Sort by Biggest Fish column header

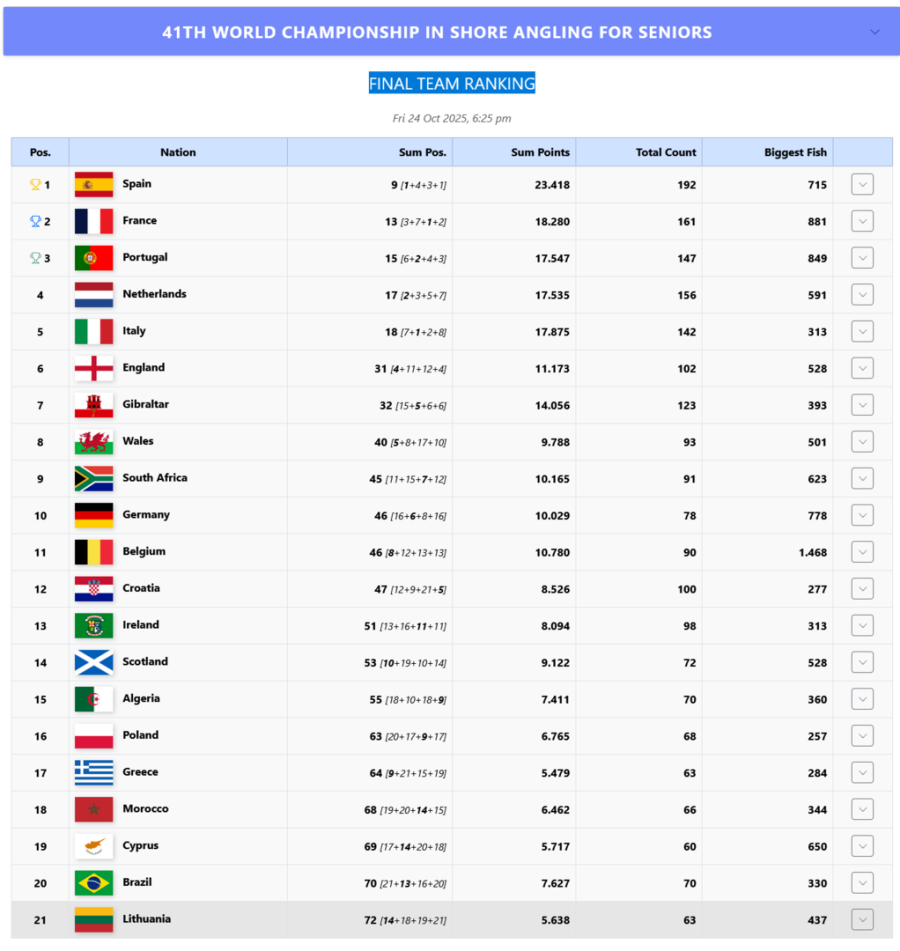795,152
